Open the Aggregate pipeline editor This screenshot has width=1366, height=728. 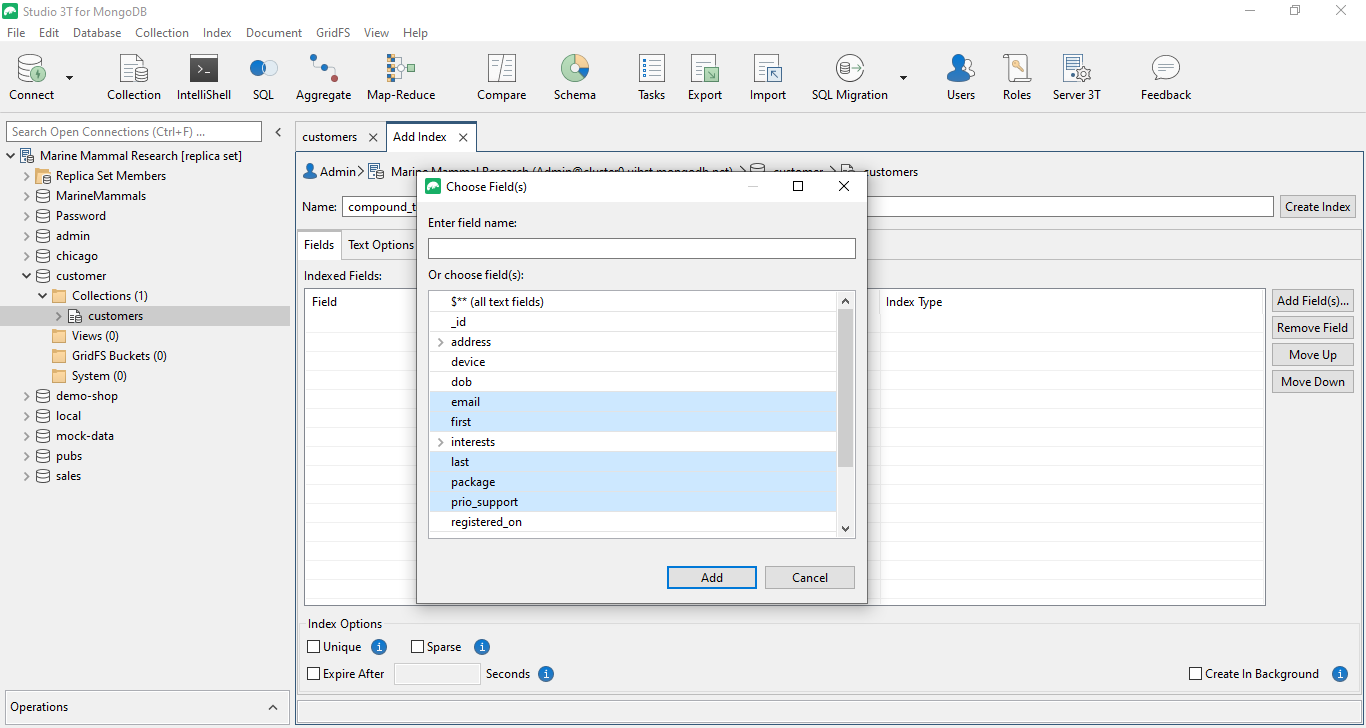pos(323,75)
